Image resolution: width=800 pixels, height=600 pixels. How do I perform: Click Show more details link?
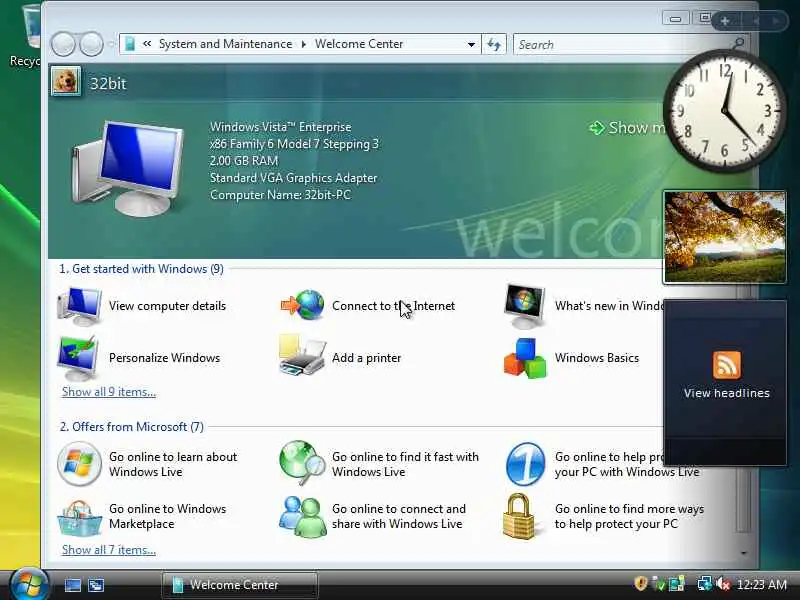pyautogui.click(x=627, y=128)
